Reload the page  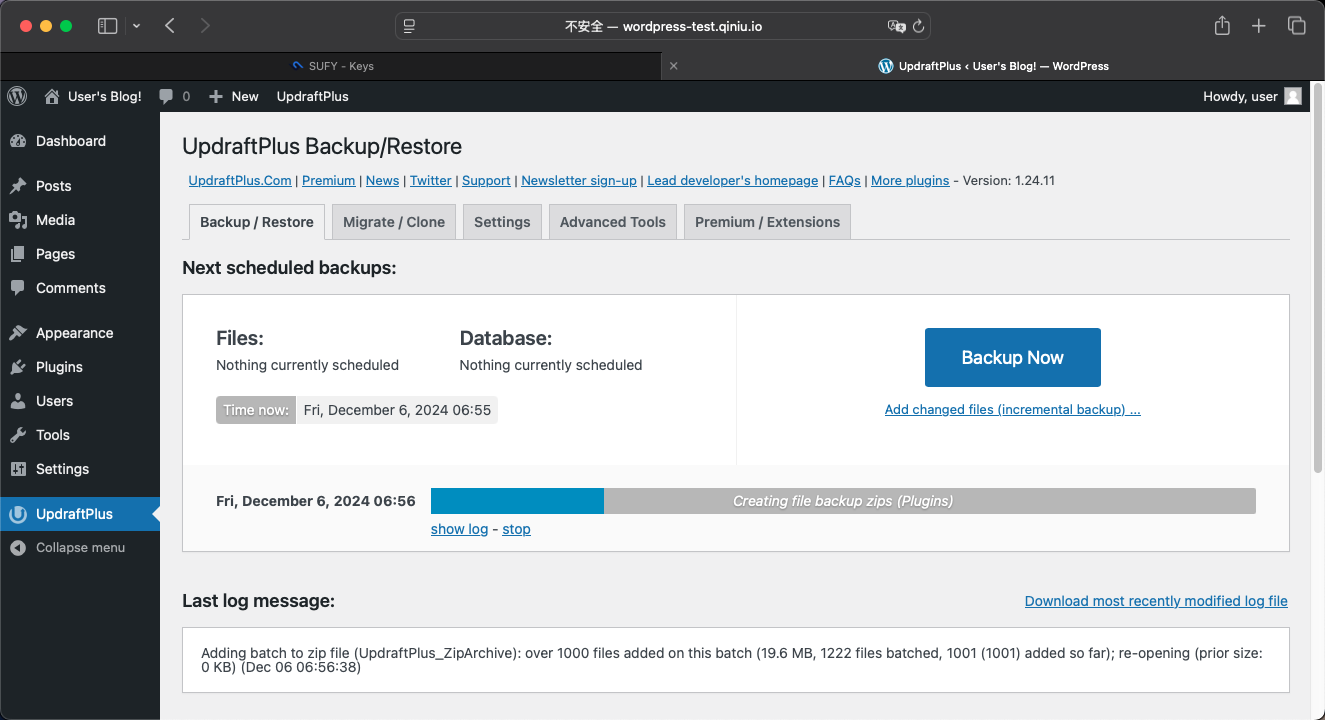(917, 26)
